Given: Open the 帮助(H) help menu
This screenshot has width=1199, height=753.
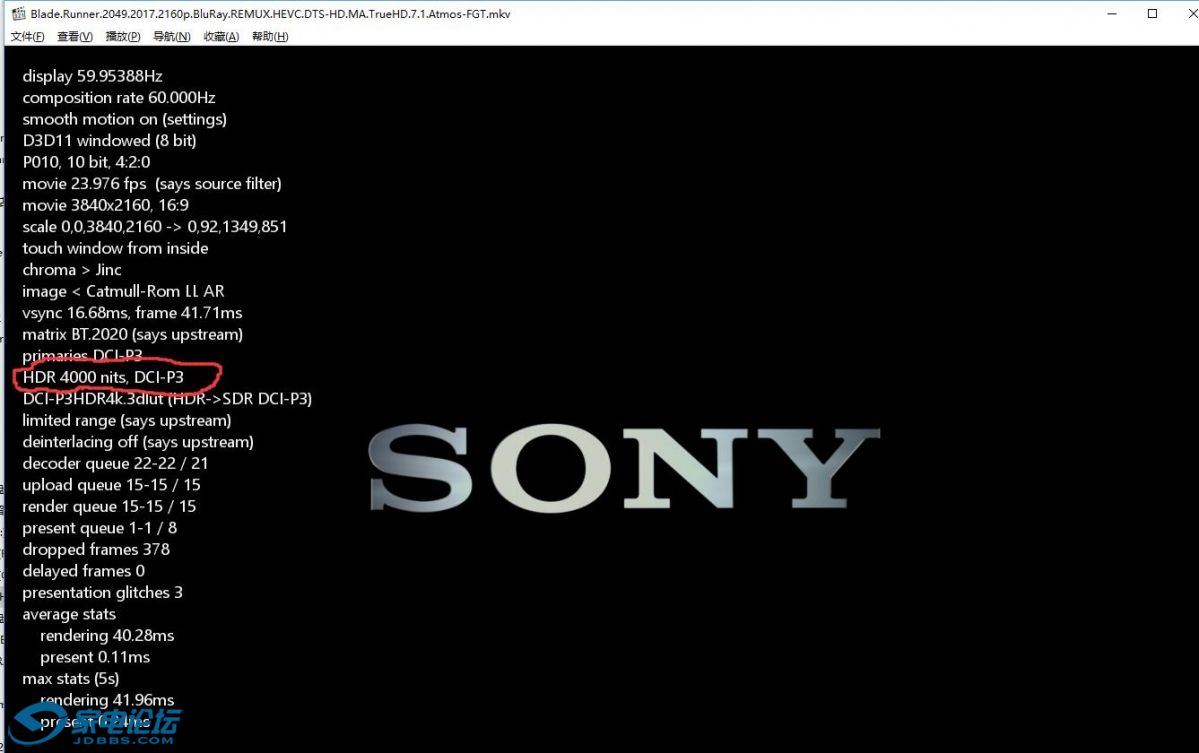Looking at the screenshot, I should pyautogui.click(x=270, y=37).
